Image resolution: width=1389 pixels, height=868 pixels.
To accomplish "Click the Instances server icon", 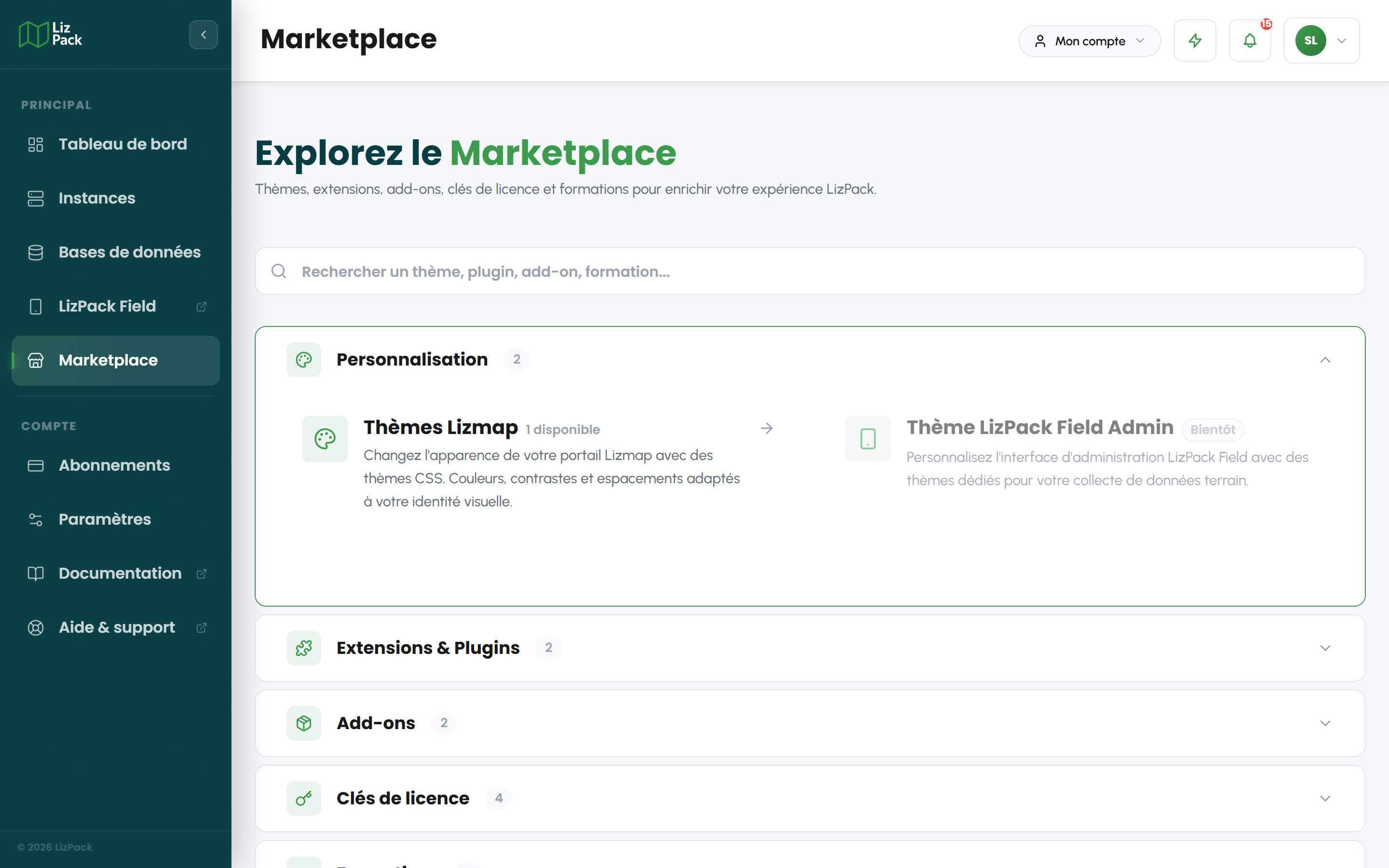I will click(x=36, y=199).
